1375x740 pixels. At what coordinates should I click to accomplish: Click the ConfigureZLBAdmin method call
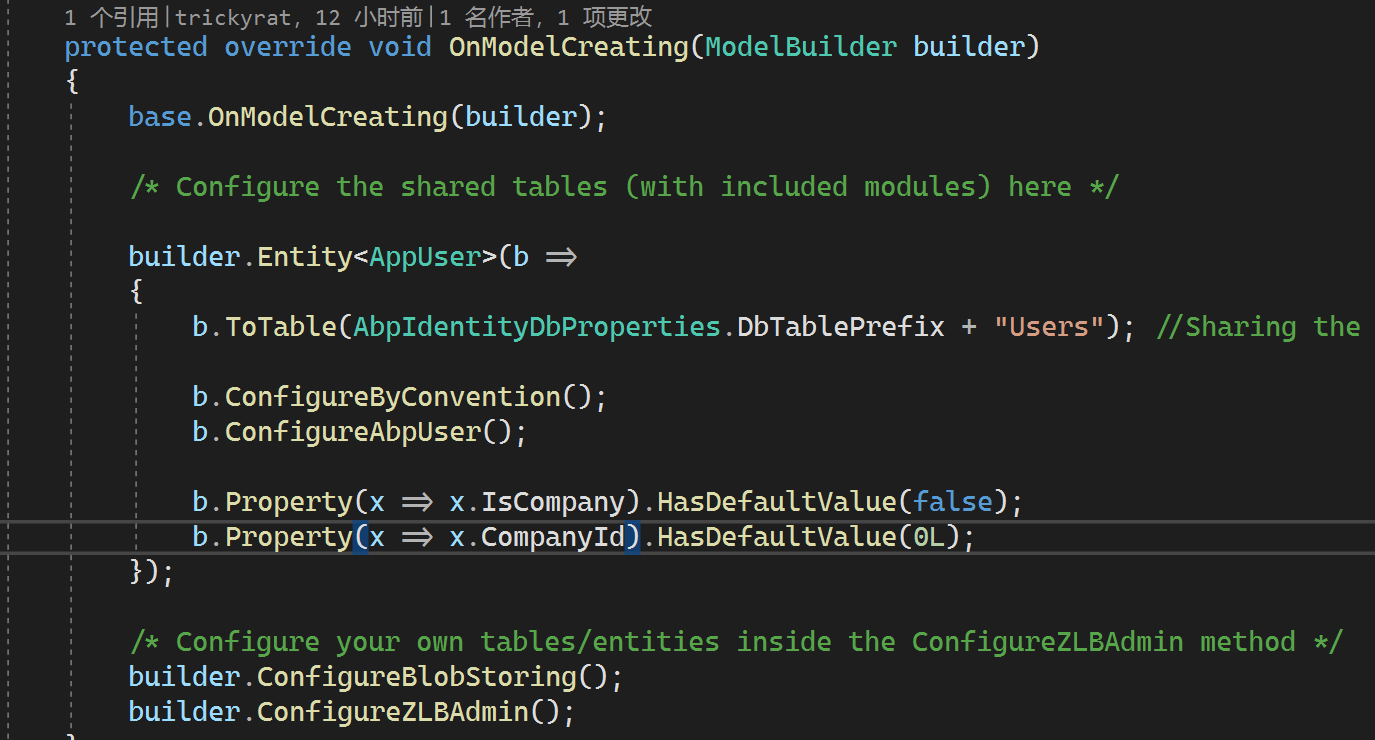(392, 711)
